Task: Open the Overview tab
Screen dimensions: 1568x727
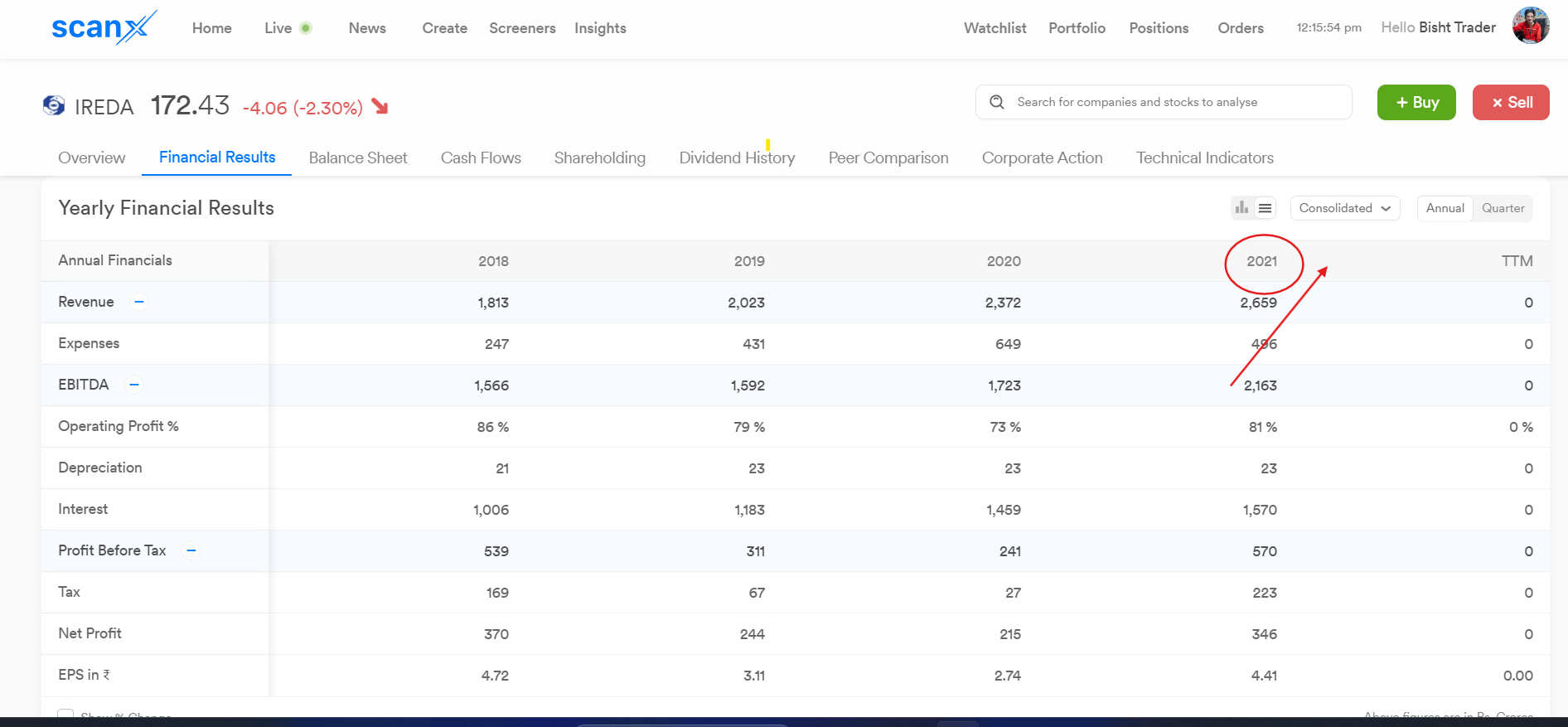Action: click(92, 158)
